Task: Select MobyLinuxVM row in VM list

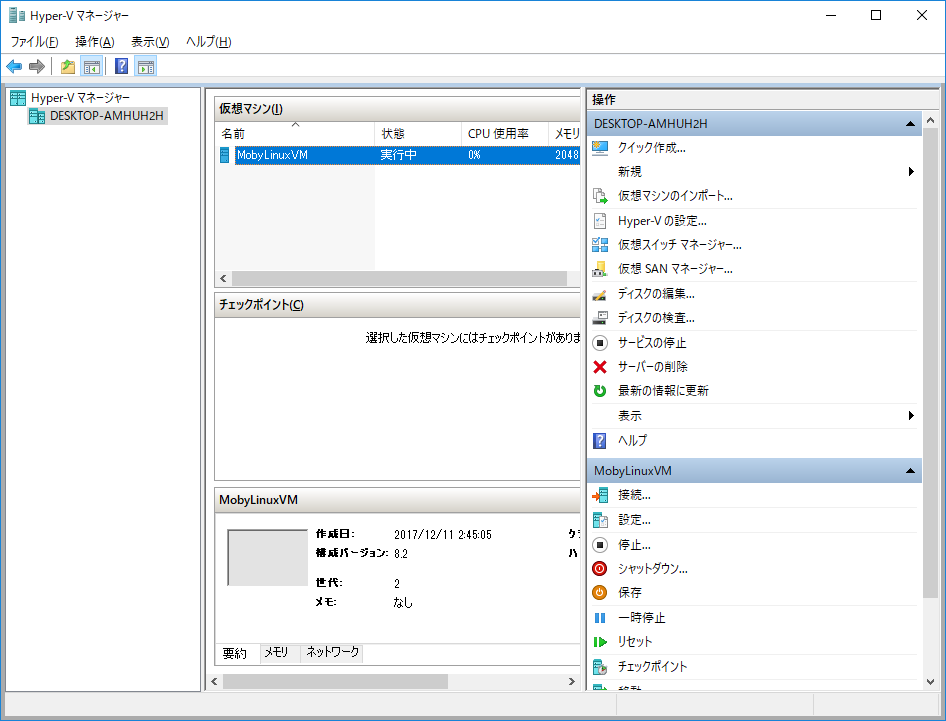Action: click(x=398, y=155)
